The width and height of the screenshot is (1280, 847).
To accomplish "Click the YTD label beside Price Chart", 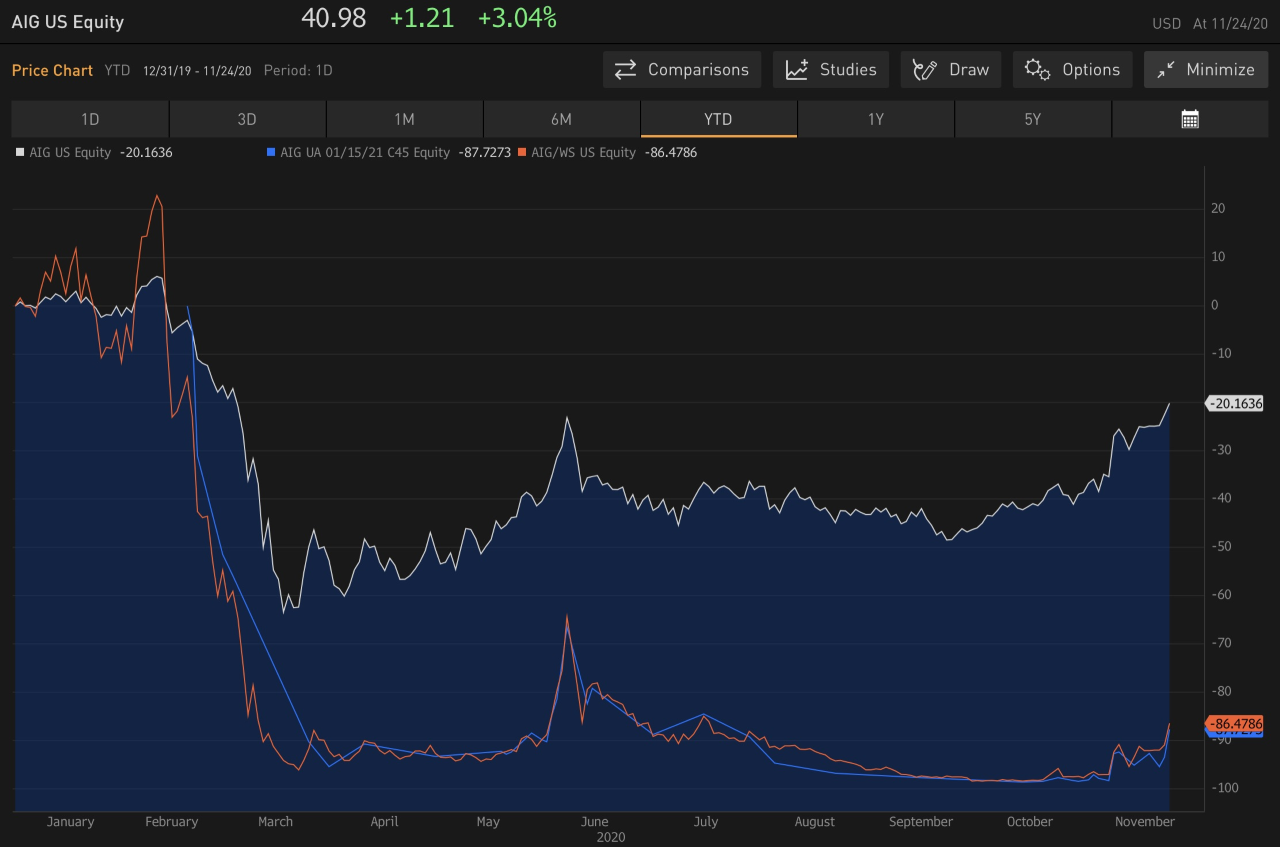I will (117, 70).
